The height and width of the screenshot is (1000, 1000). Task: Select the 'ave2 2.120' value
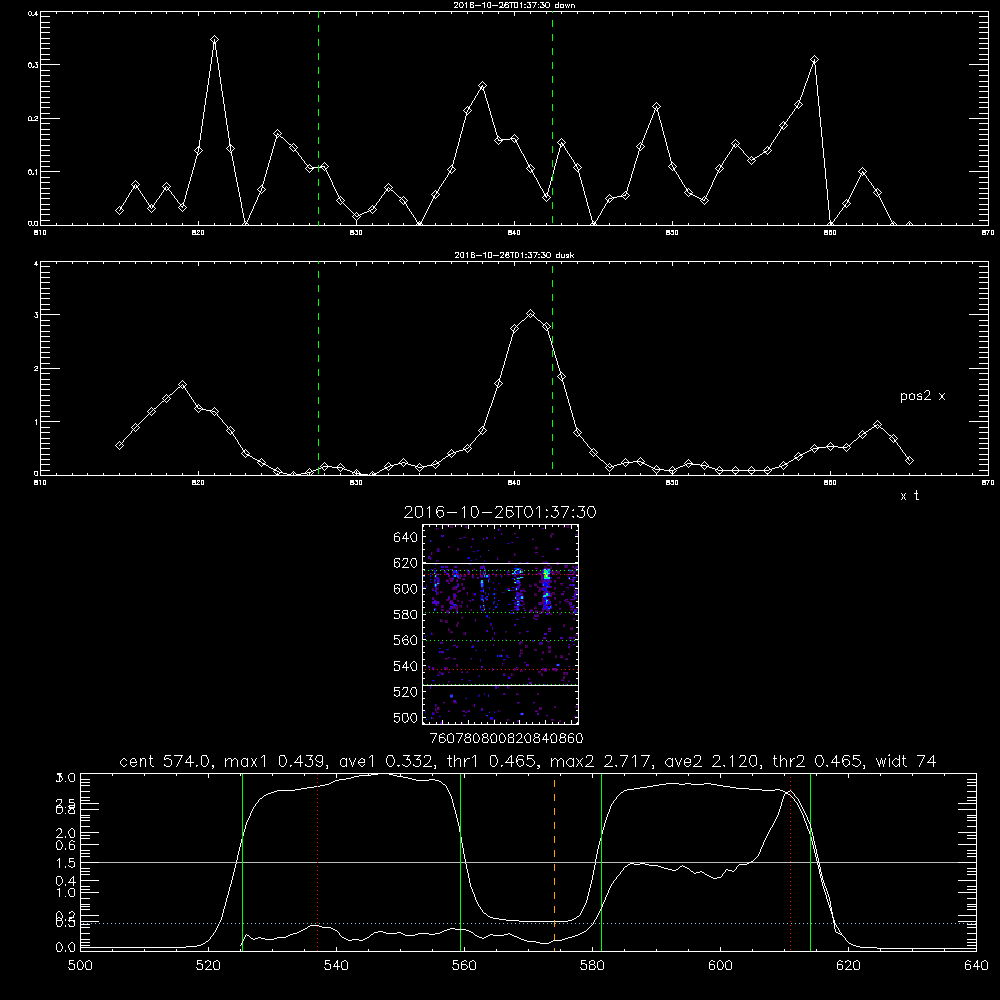(x=711, y=761)
